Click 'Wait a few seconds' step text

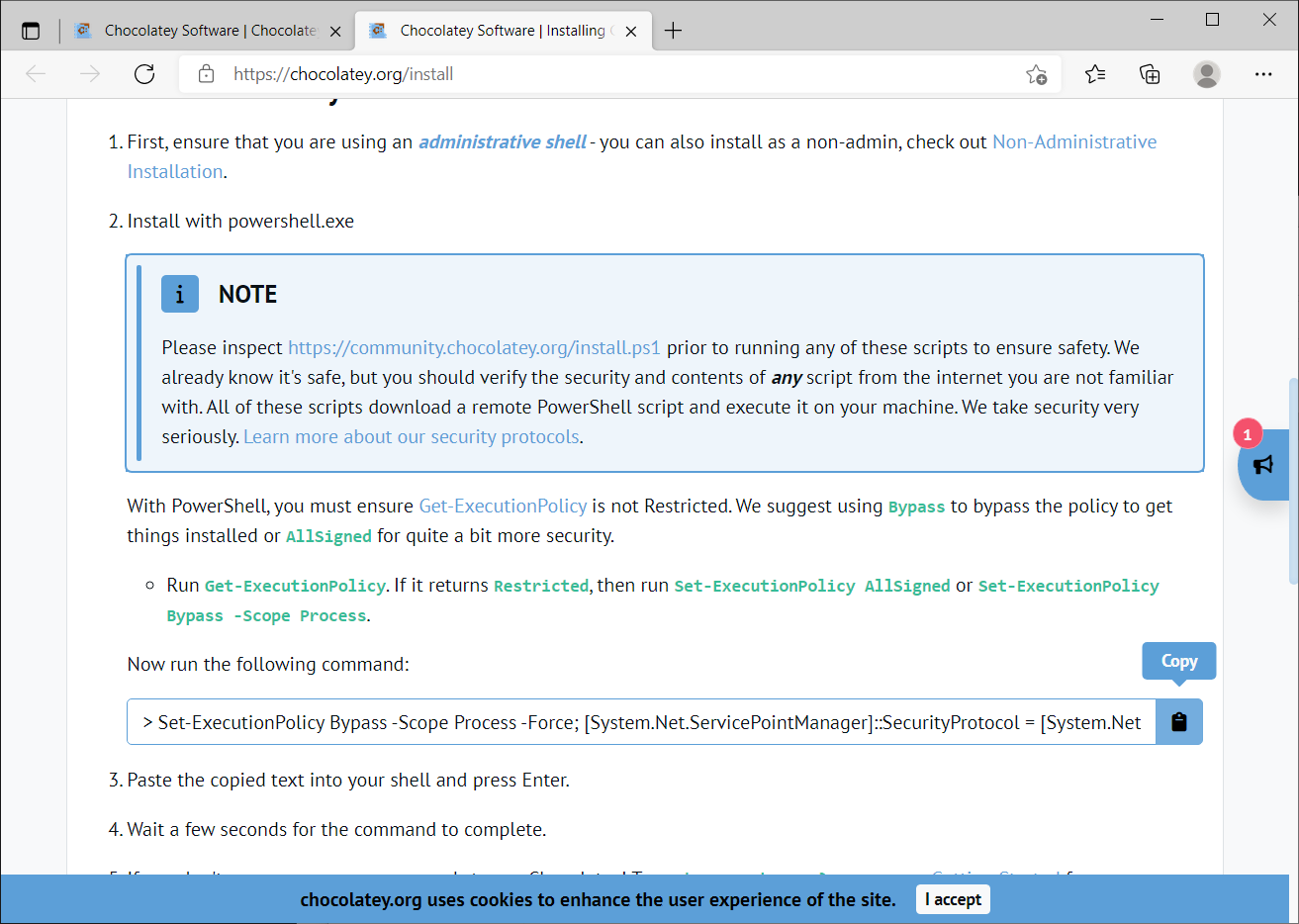336,829
